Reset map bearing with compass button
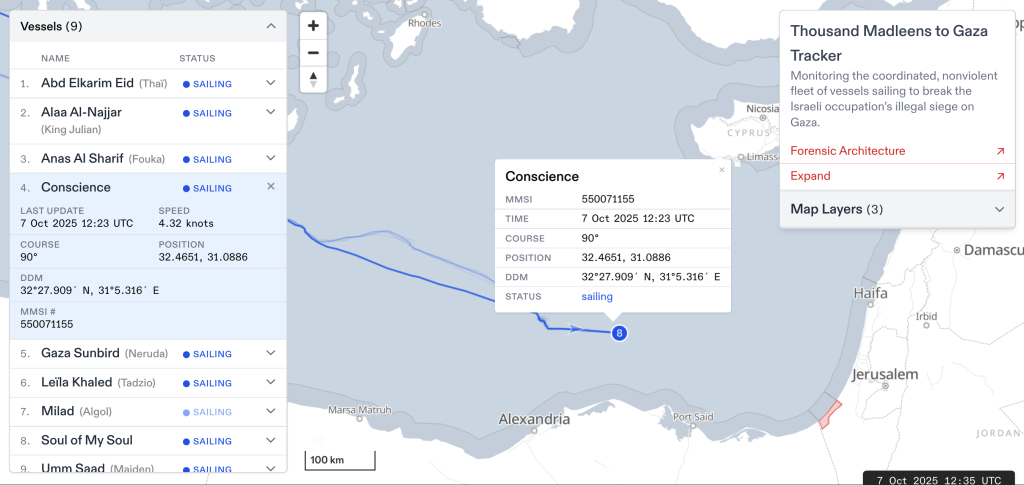Viewport: 1024px width, 485px height. (x=314, y=79)
